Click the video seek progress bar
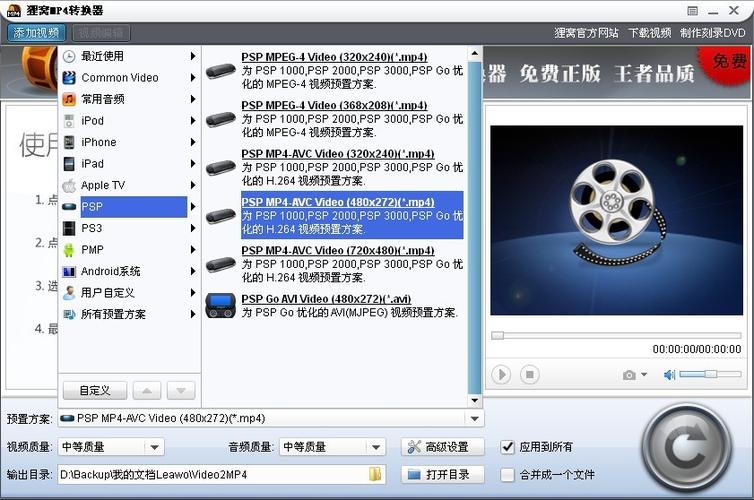The height and width of the screenshot is (500, 754). [616, 335]
